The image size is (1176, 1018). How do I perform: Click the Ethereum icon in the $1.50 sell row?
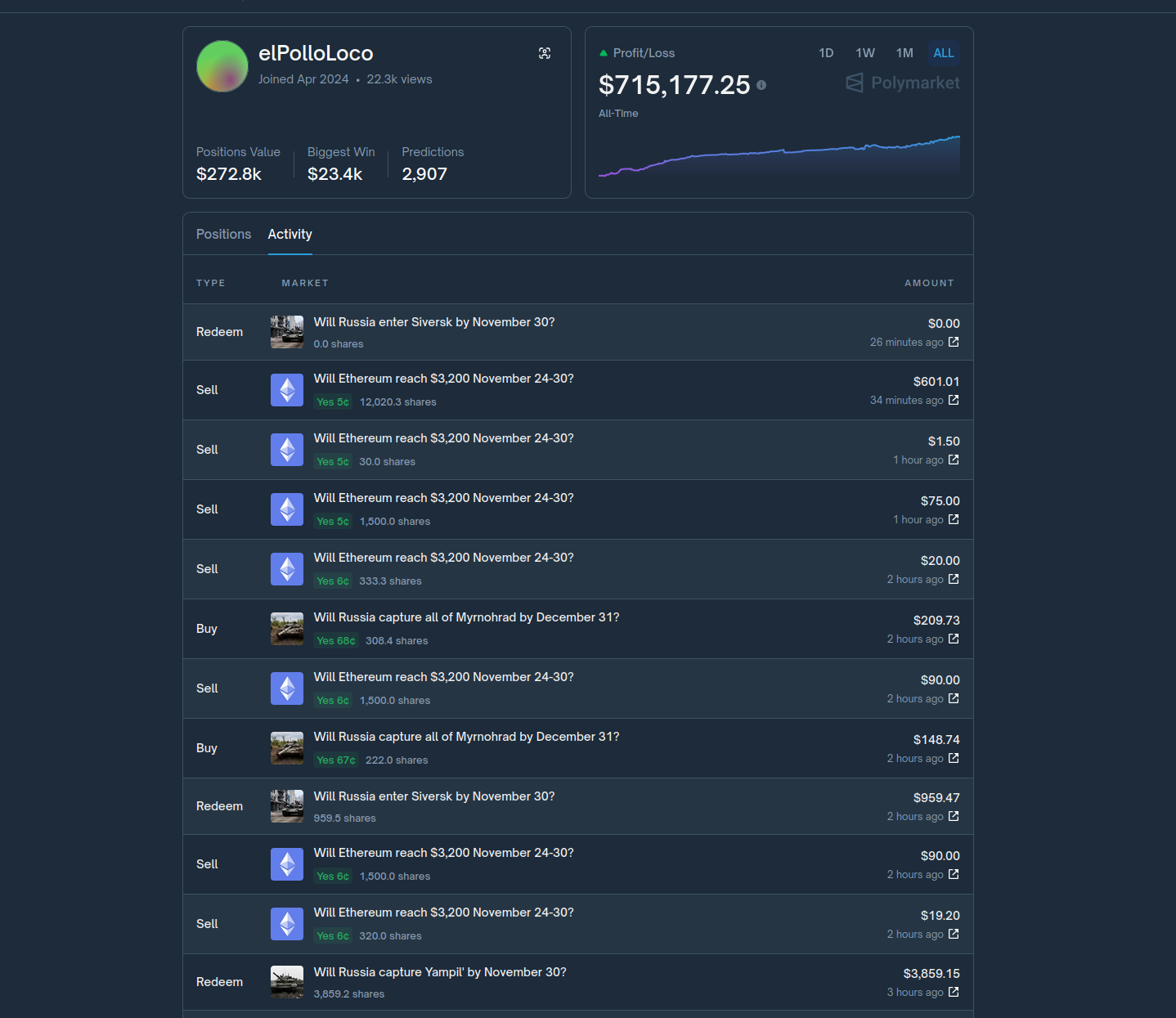pos(287,450)
